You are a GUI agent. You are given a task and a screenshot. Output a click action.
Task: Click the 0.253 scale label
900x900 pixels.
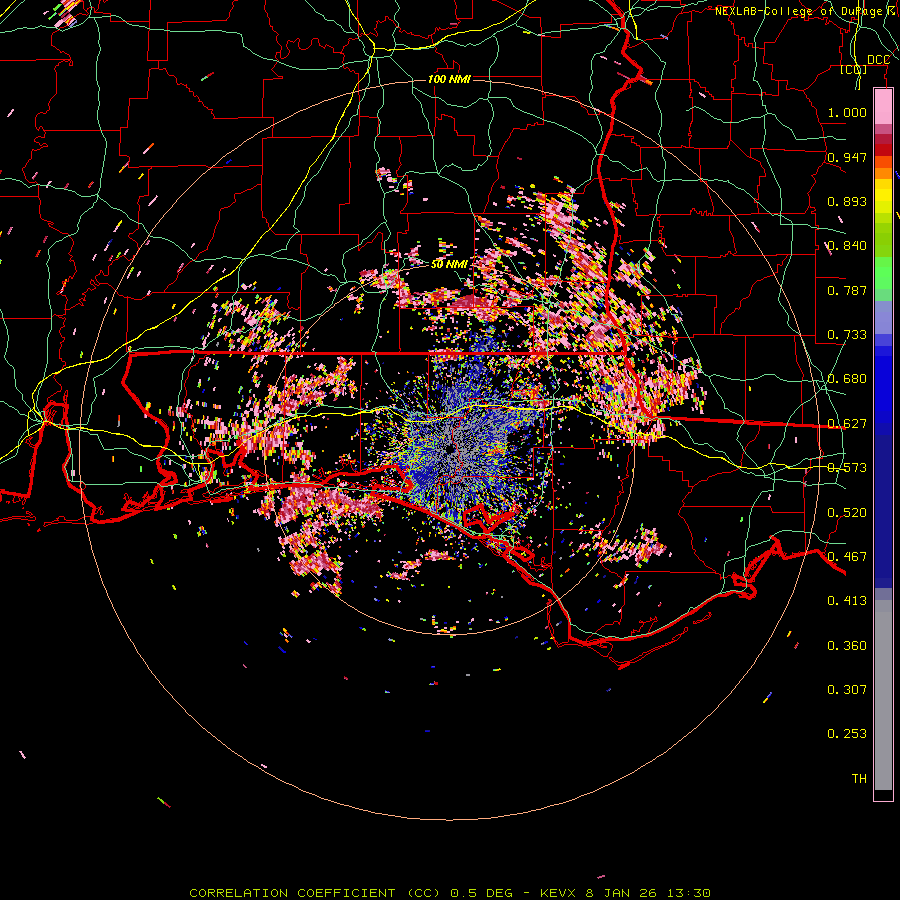click(x=847, y=734)
